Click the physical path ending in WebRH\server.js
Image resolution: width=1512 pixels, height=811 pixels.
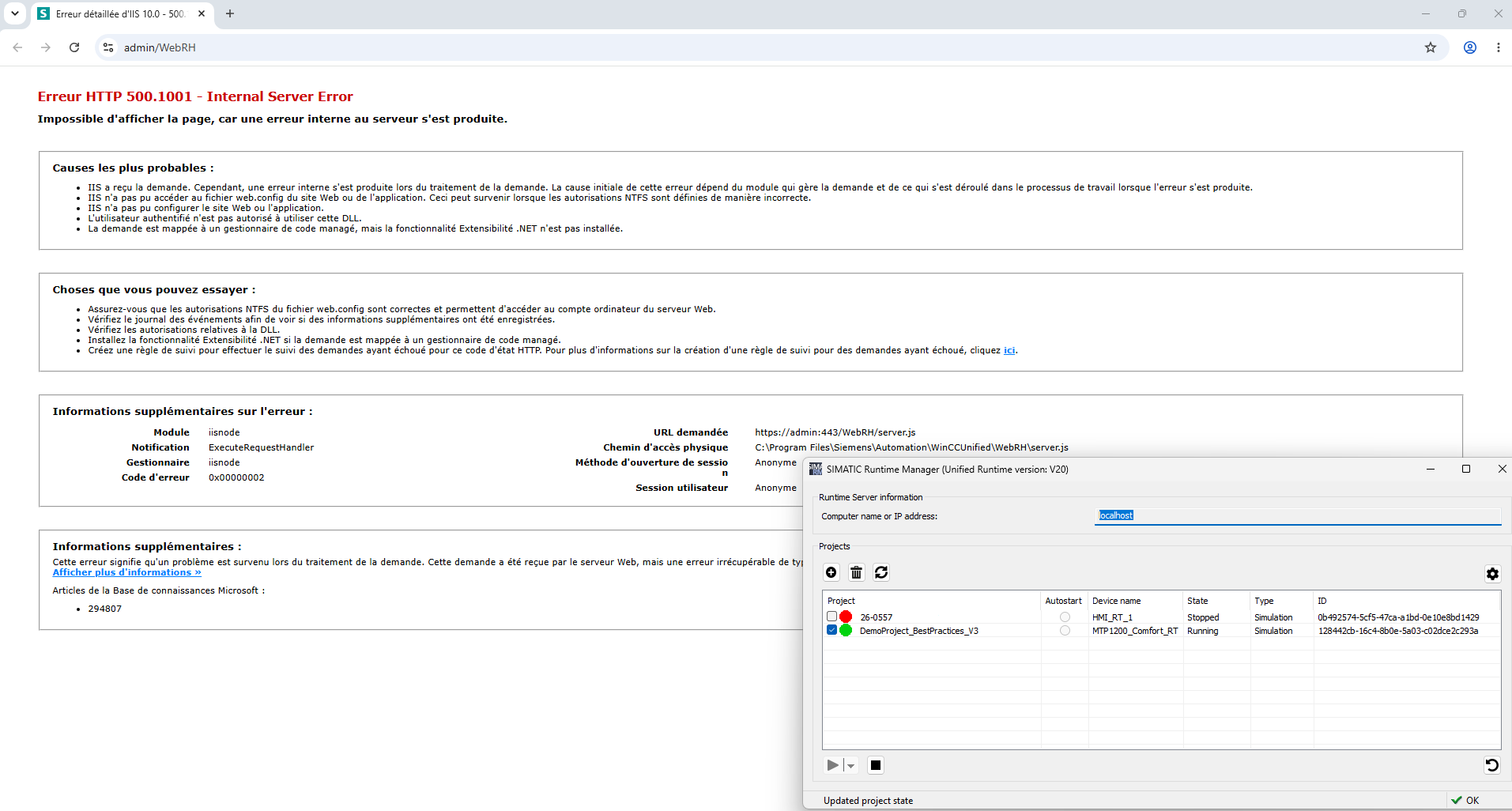(911, 447)
